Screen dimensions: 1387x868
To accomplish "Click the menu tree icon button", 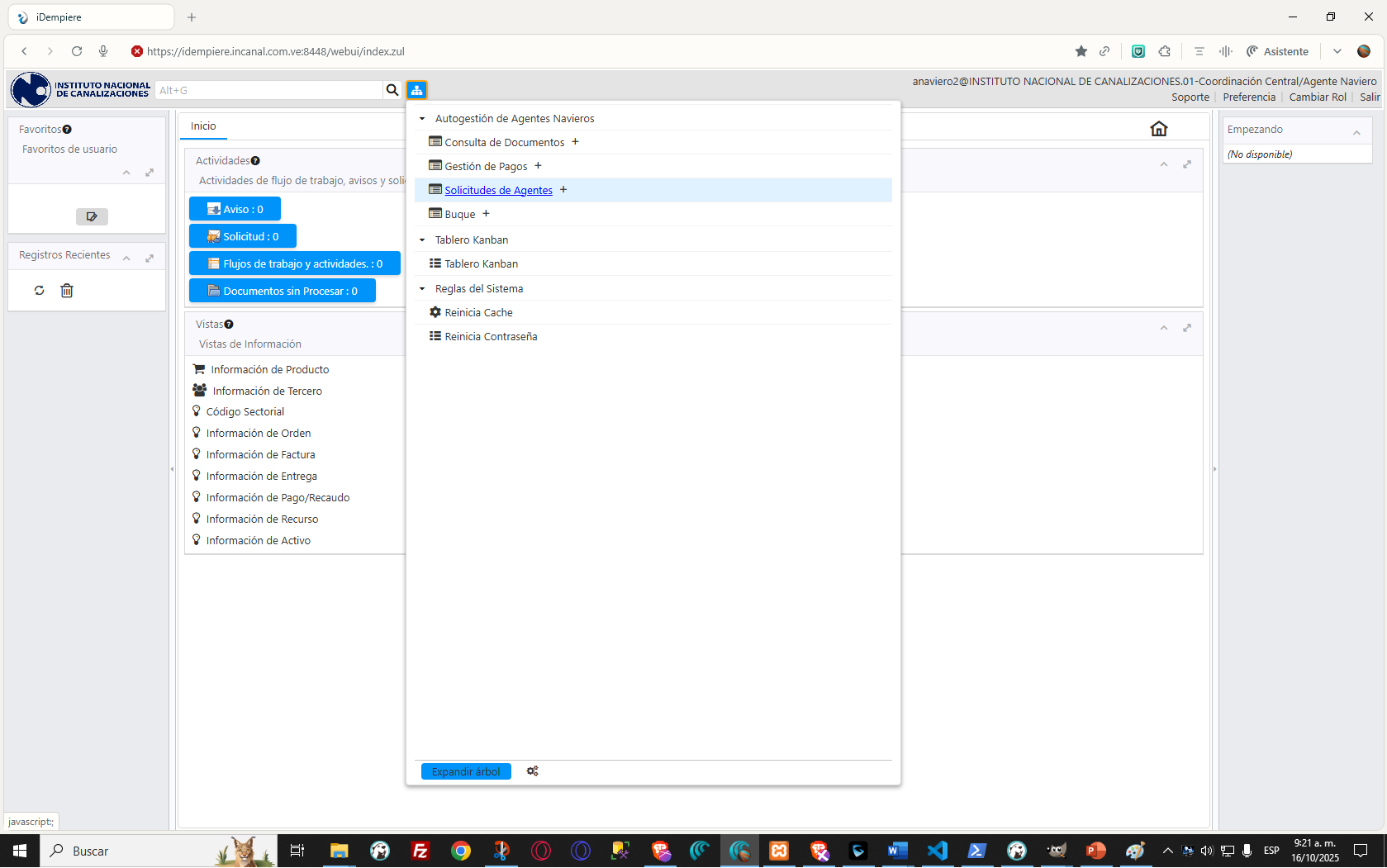I will tap(416, 90).
